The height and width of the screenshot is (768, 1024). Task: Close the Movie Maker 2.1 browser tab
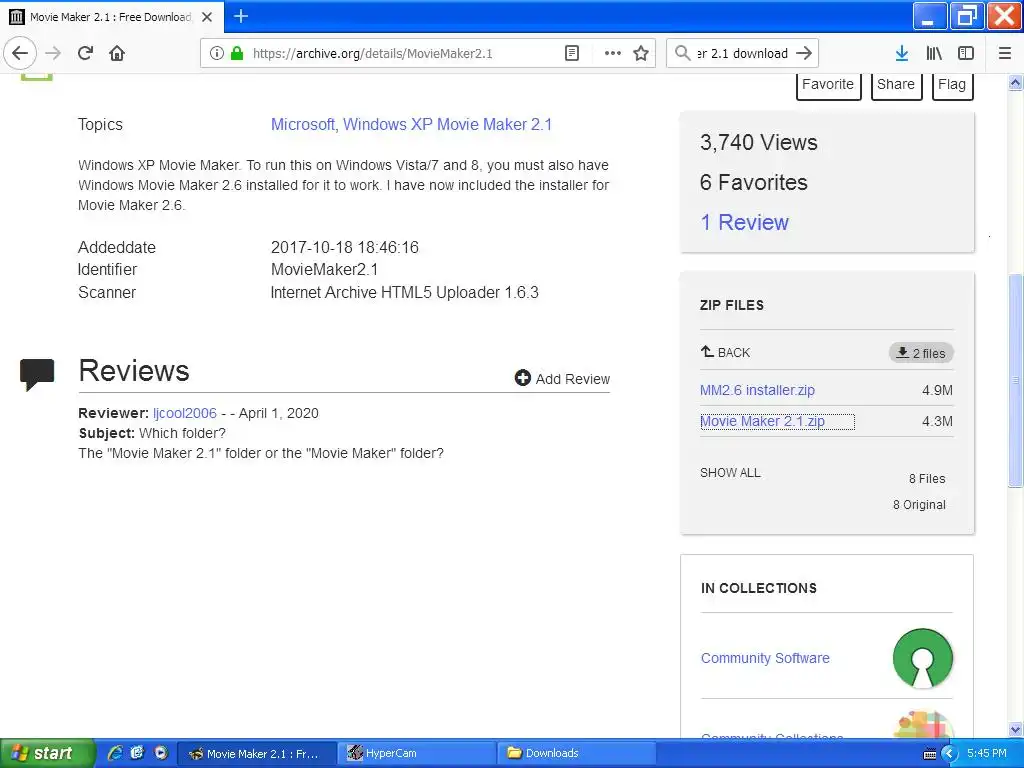click(x=207, y=17)
